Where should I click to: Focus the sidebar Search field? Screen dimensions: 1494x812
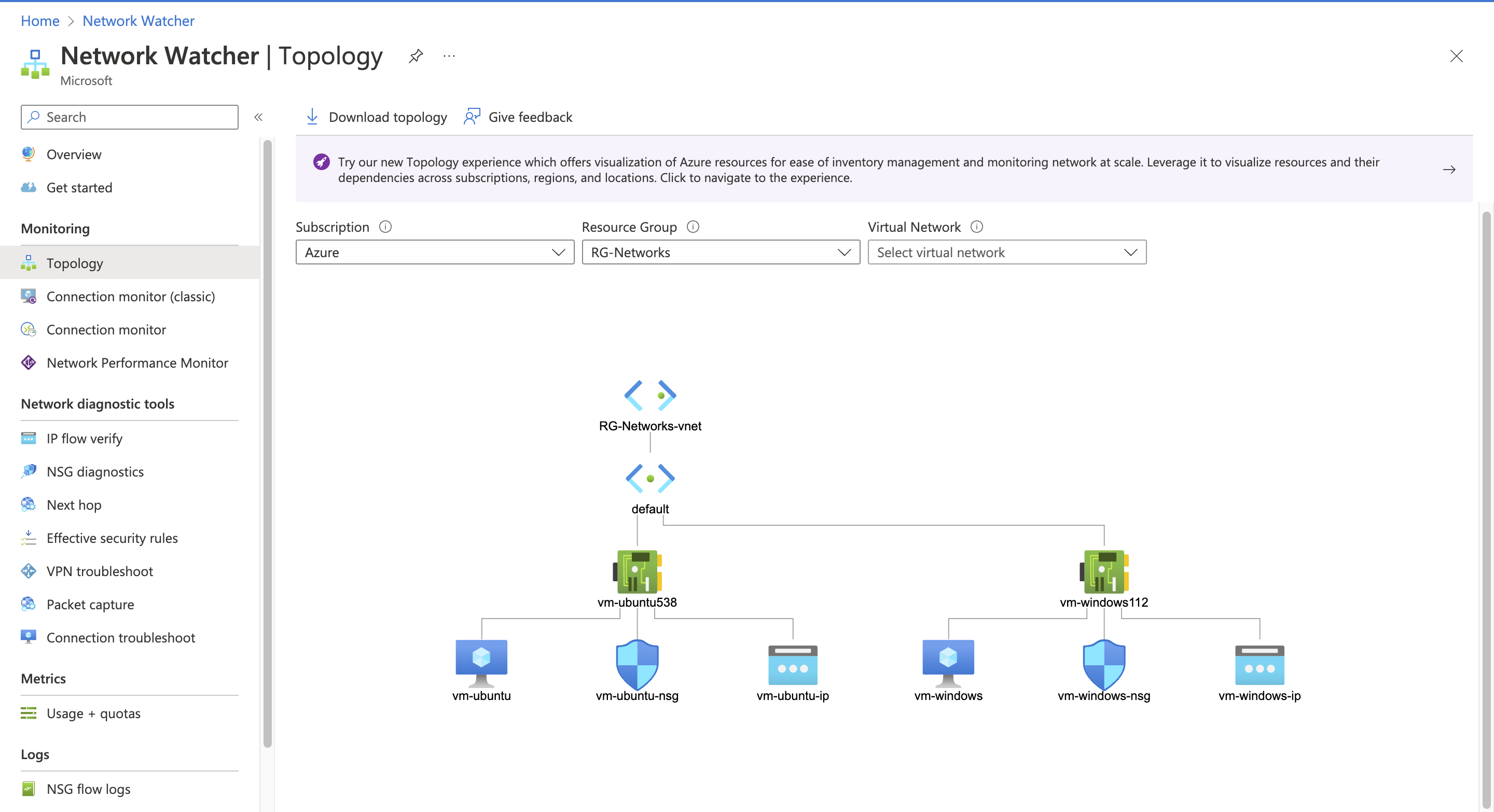click(x=129, y=117)
